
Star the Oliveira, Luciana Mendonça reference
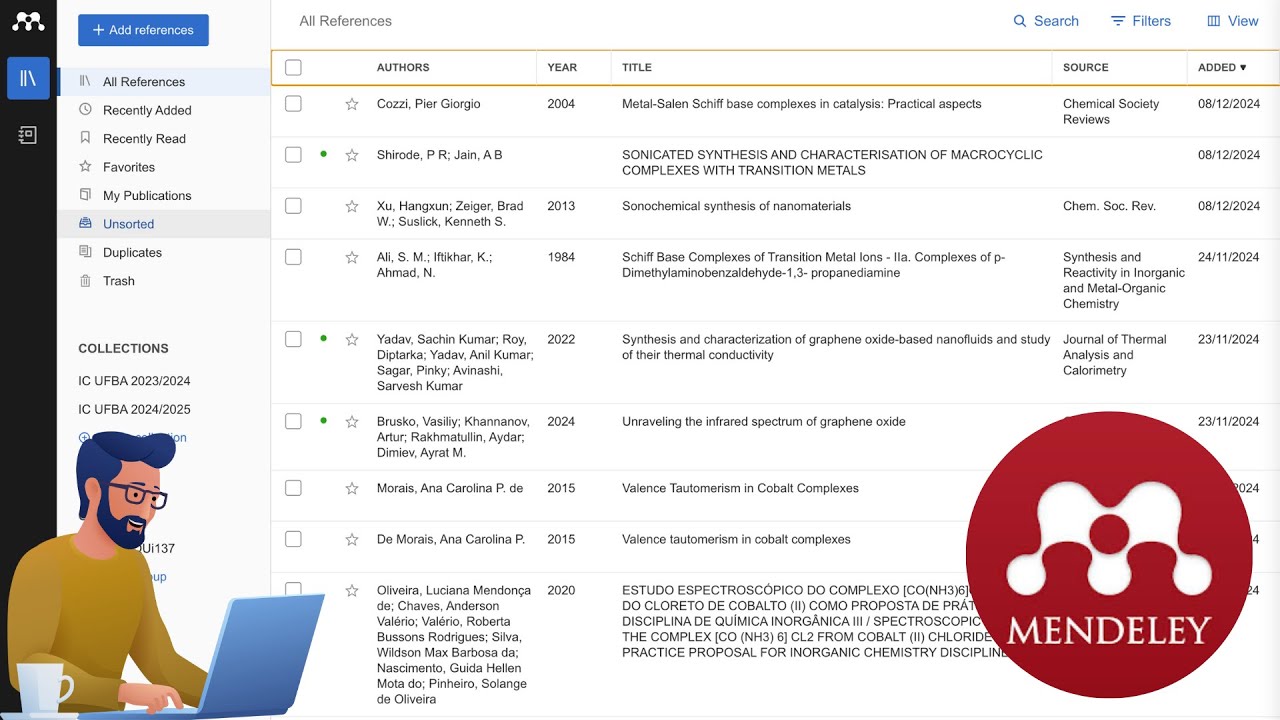(352, 590)
